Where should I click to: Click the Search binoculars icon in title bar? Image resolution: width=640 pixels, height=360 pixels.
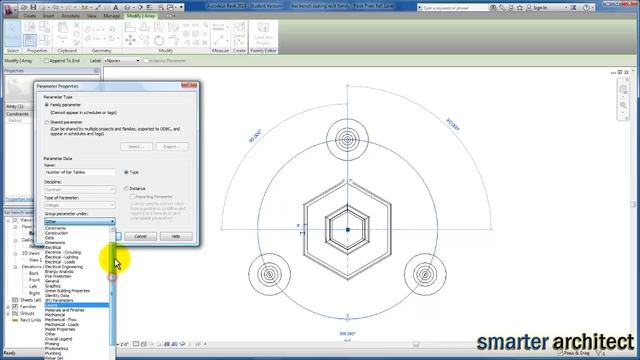tap(493, 8)
